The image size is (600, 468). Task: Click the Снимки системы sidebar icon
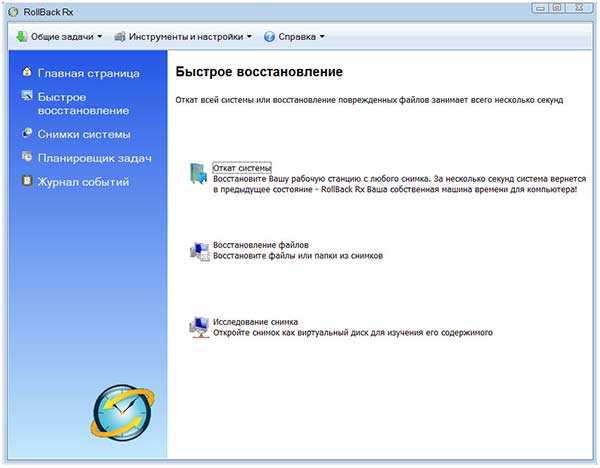click(x=27, y=133)
